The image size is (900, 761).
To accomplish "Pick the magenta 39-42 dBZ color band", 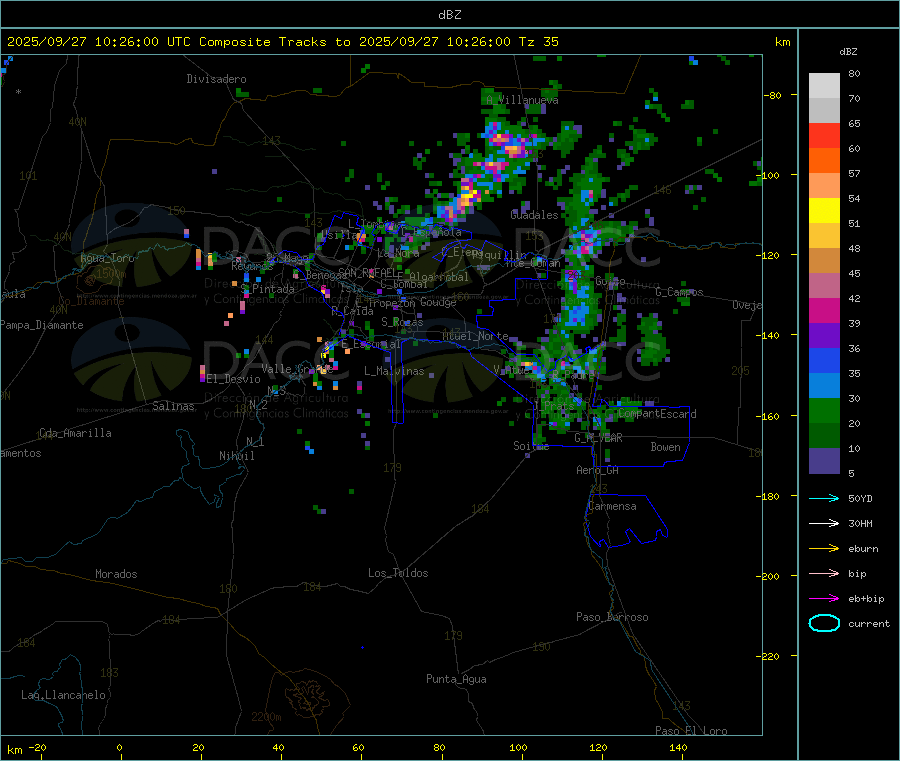I will 824,310.
